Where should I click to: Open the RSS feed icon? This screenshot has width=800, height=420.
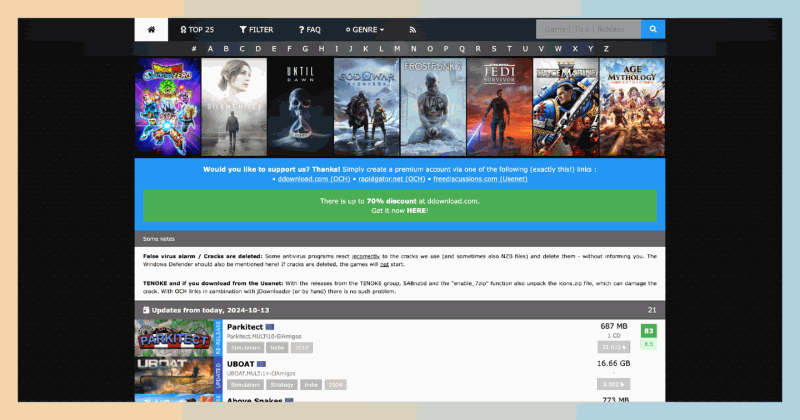tap(412, 30)
